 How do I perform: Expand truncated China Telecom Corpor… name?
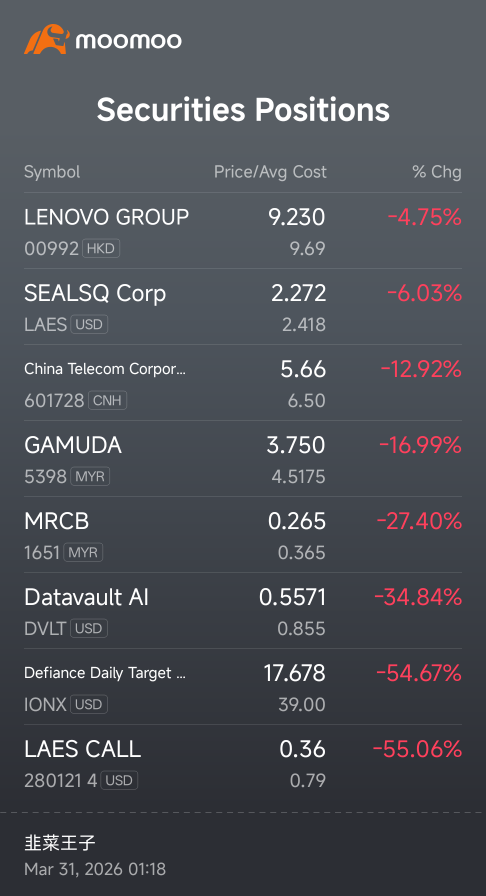coord(105,369)
